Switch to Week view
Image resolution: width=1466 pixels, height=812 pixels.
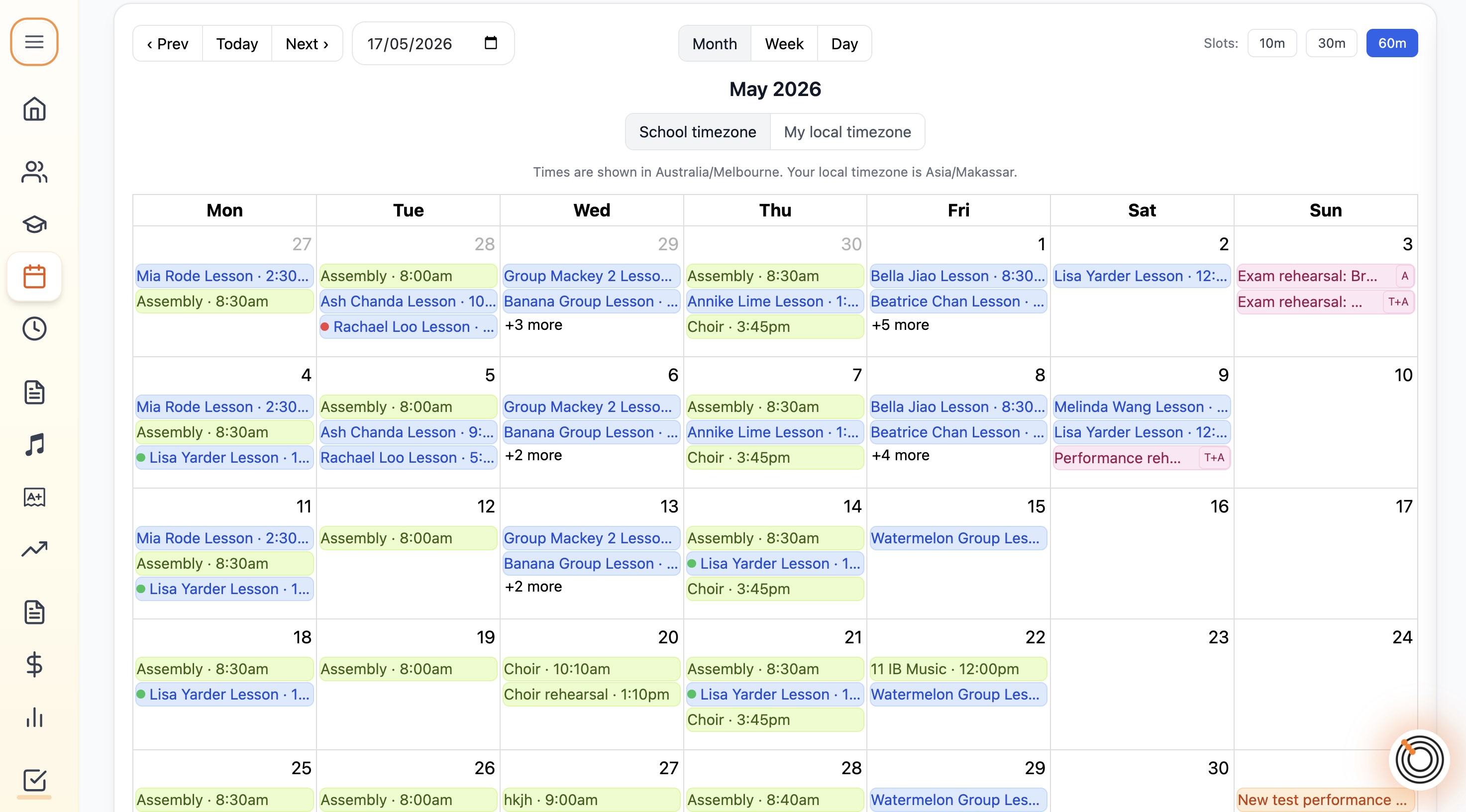click(784, 44)
